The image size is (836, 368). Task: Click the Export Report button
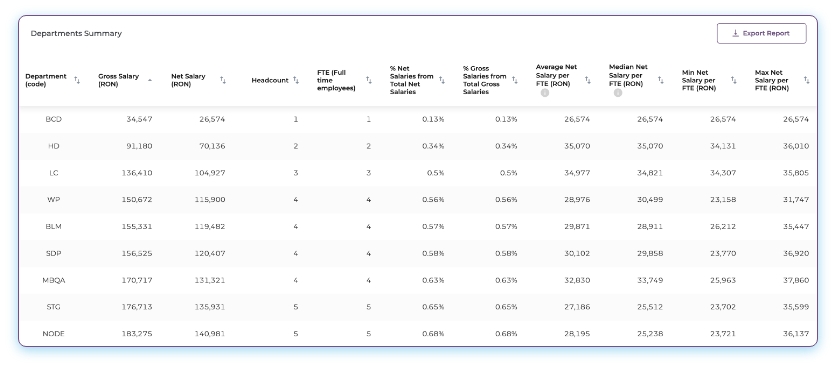tap(761, 33)
